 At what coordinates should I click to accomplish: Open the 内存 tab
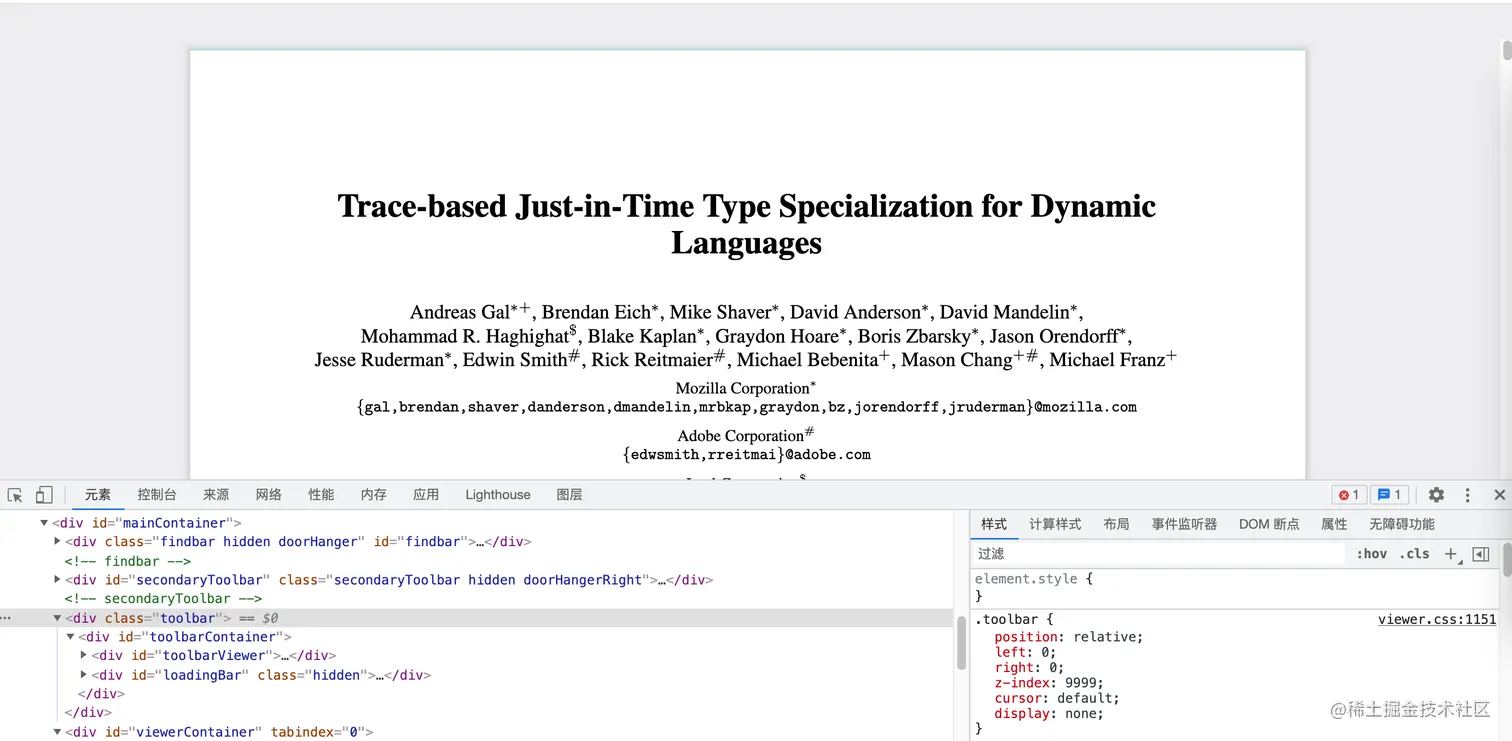[374, 495]
